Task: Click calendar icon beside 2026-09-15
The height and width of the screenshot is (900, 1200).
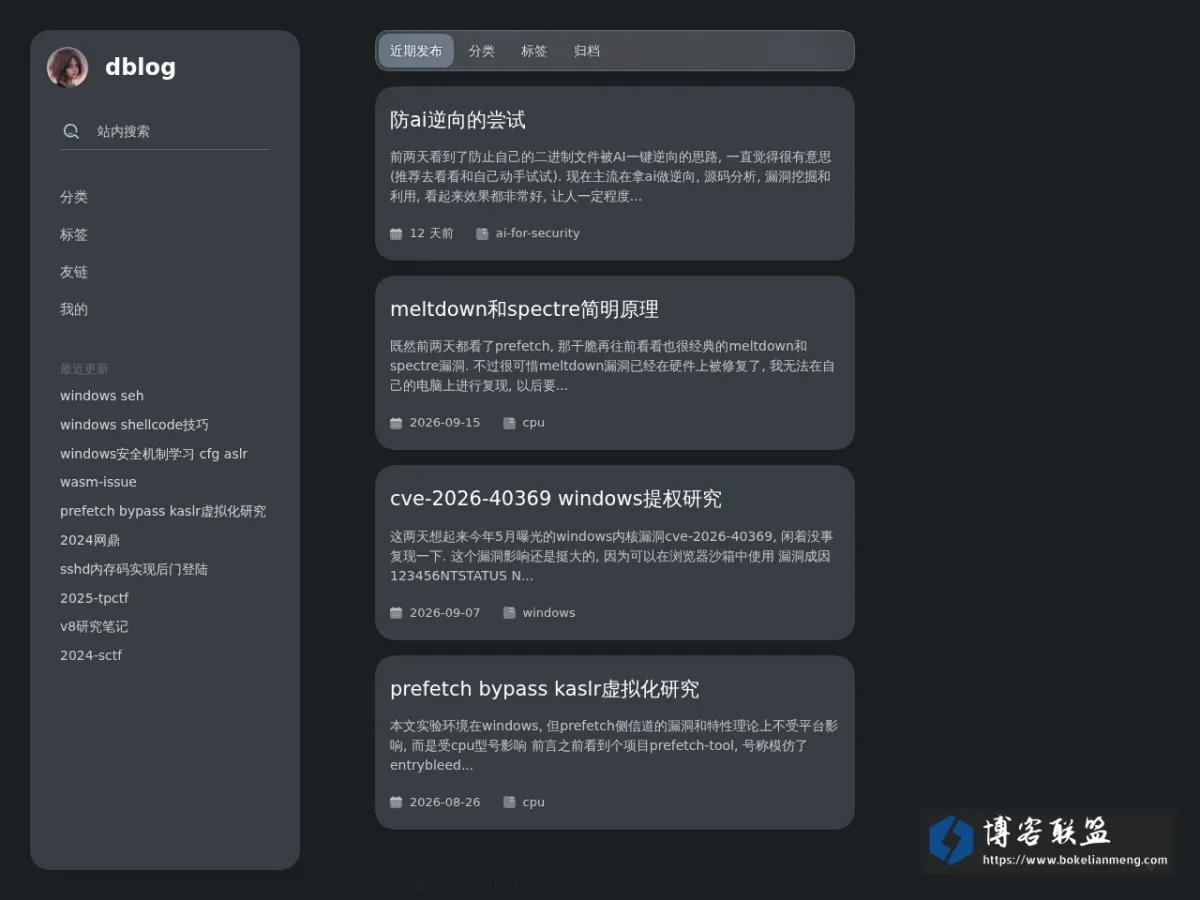Action: pyautogui.click(x=396, y=423)
